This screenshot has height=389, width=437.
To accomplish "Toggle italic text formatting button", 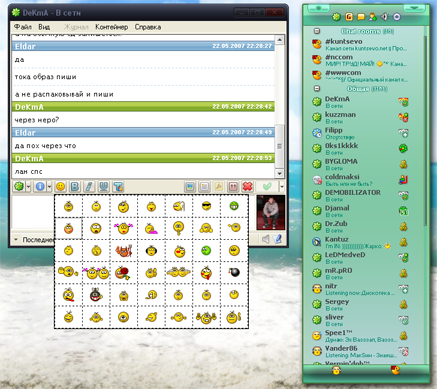I will [89, 187].
